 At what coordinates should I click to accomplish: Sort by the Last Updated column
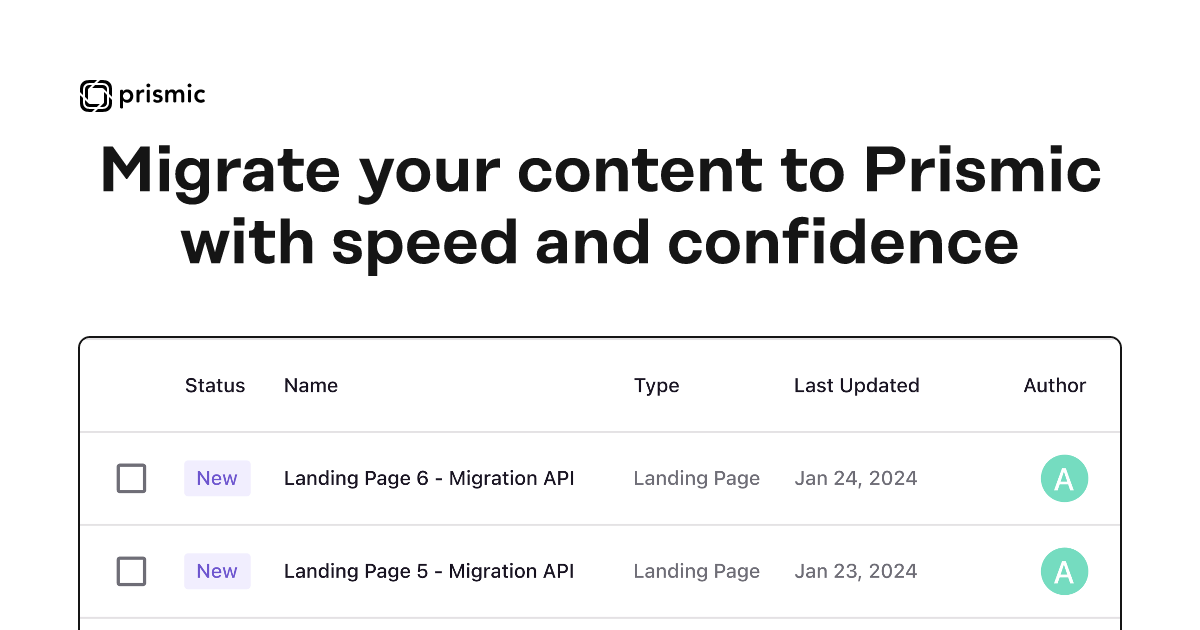[857, 385]
